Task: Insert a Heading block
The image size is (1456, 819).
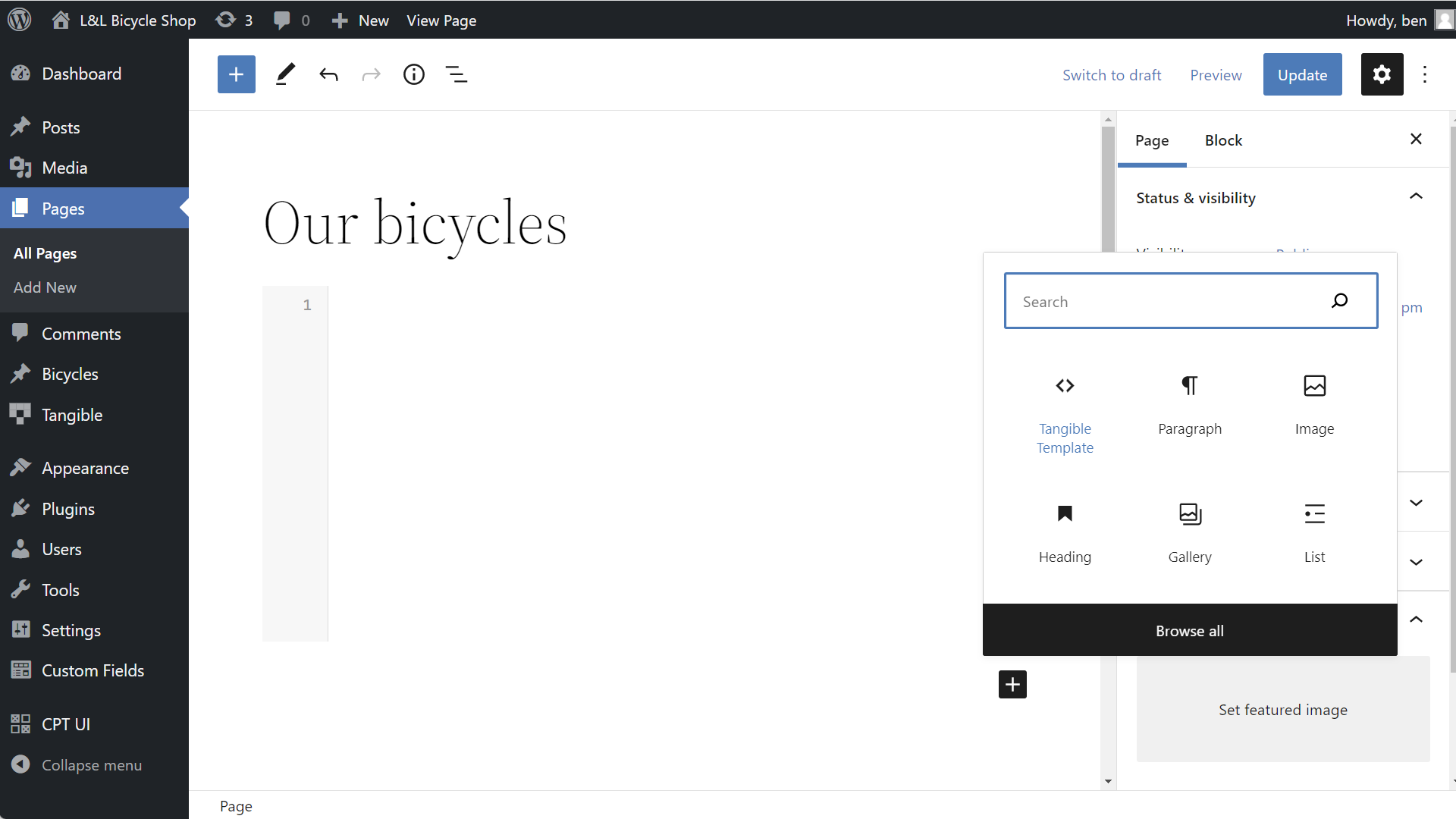Action: click(1065, 534)
